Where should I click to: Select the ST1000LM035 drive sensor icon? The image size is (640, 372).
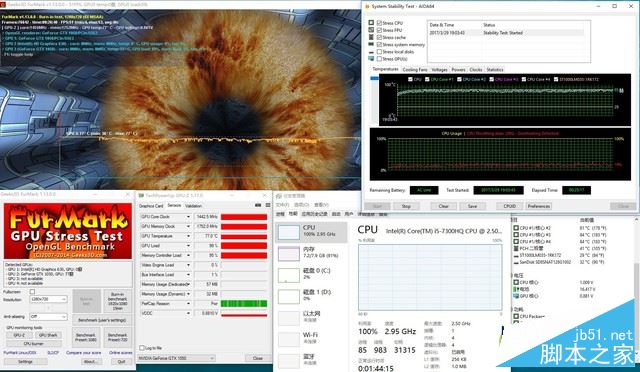pyautogui.click(x=516, y=255)
